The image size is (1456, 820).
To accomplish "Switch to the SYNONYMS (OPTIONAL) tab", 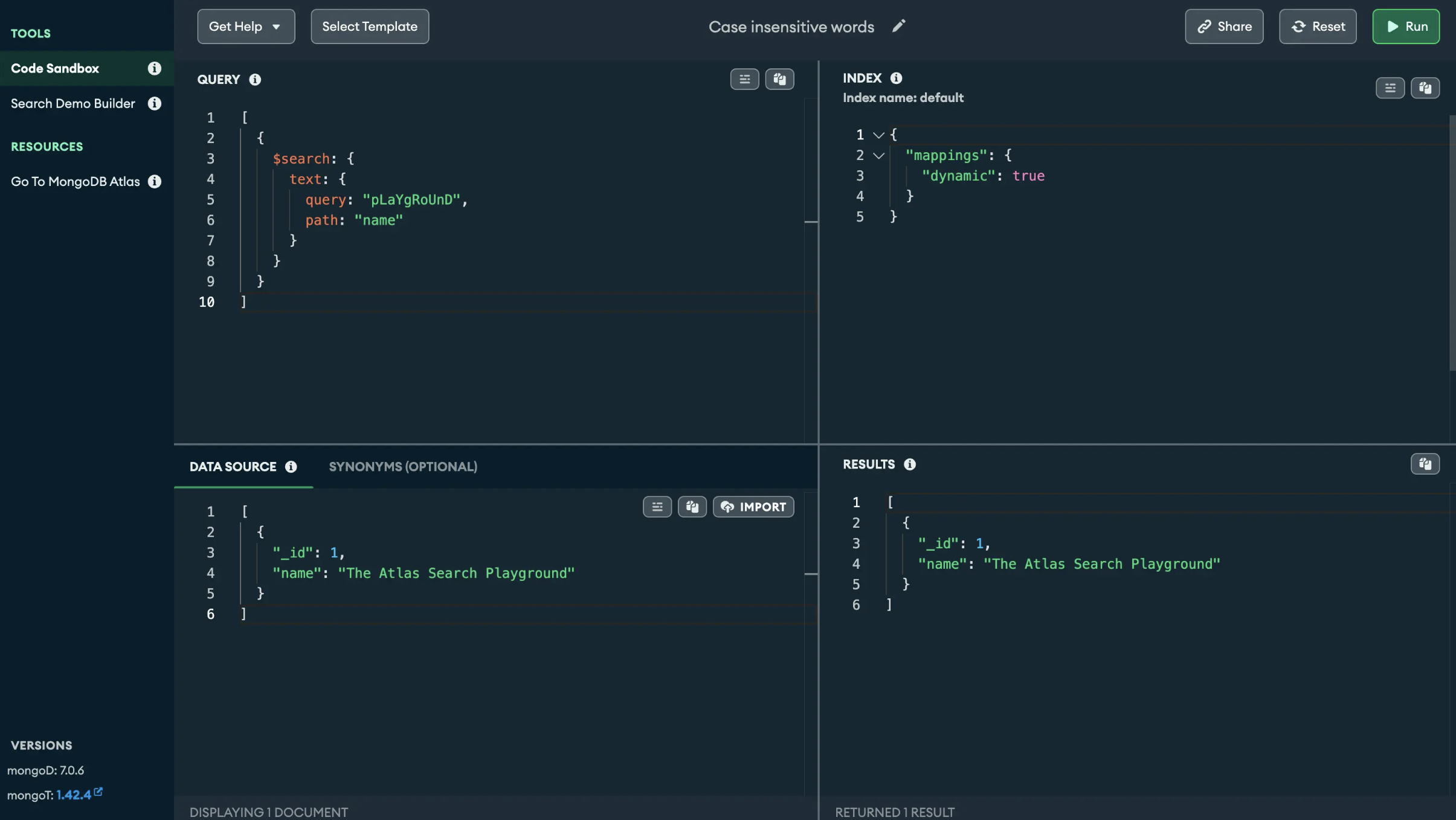I will pos(402,466).
